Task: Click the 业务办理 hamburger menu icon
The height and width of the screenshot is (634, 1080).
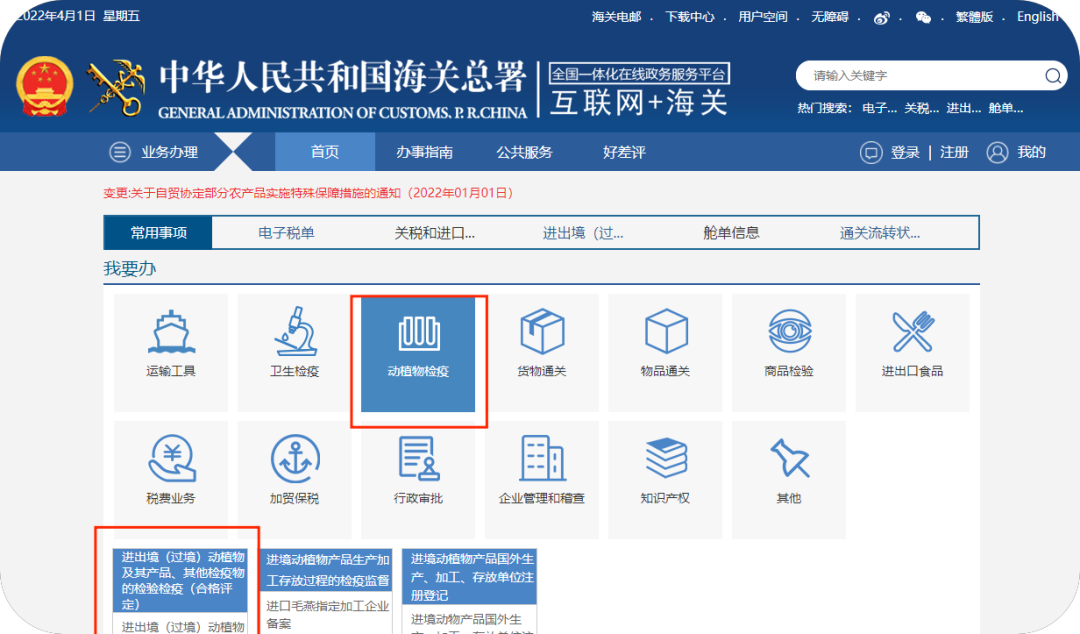Action: coord(120,152)
